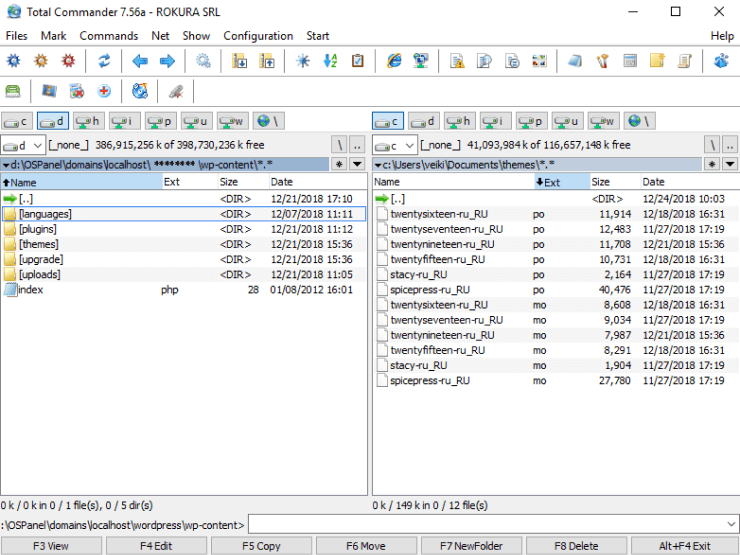The height and width of the screenshot is (555, 740).
Task: Open left panel network neighborhood button
Action: pos(269,121)
